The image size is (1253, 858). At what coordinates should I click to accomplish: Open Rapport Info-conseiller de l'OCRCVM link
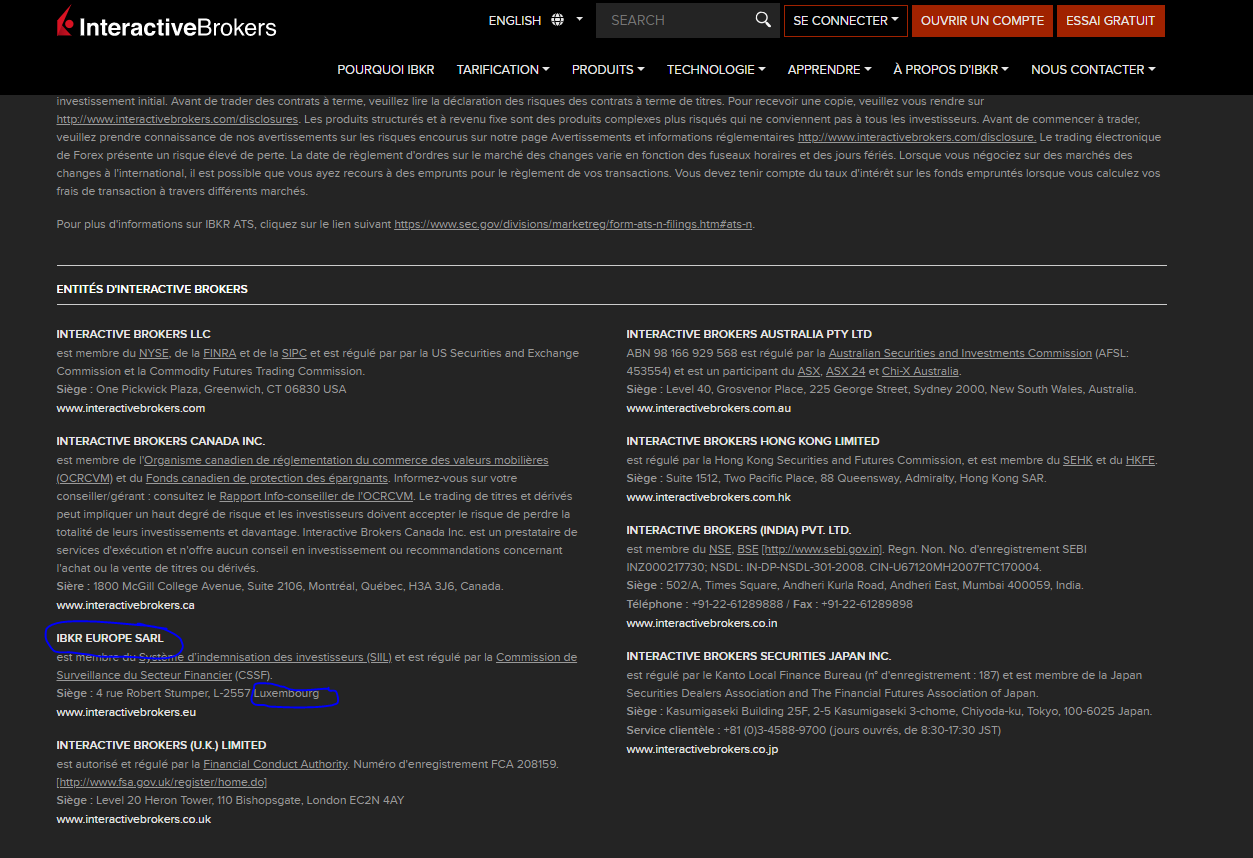317,496
